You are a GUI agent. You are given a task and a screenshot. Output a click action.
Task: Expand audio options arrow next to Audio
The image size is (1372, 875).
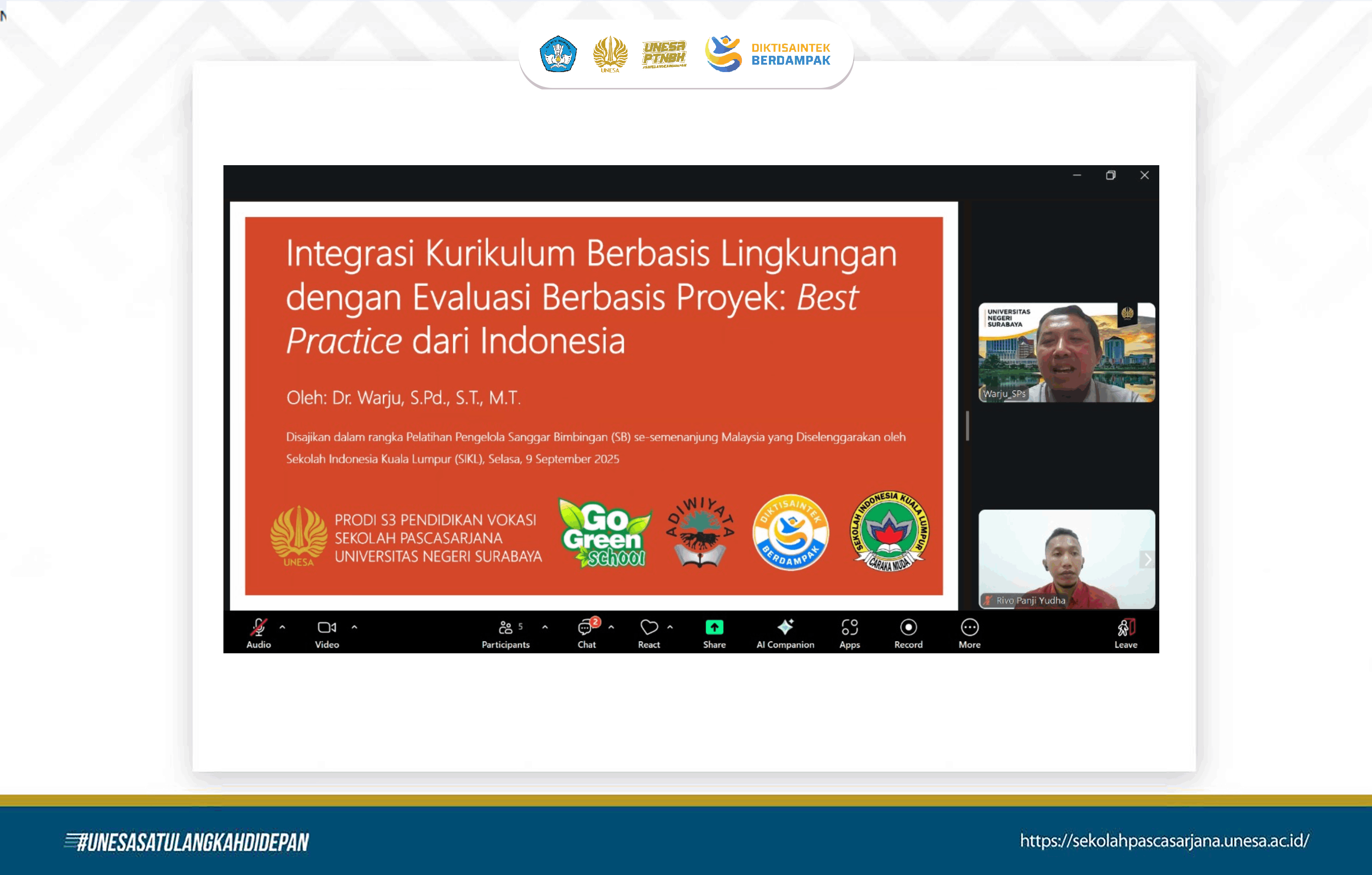click(282, 627)
